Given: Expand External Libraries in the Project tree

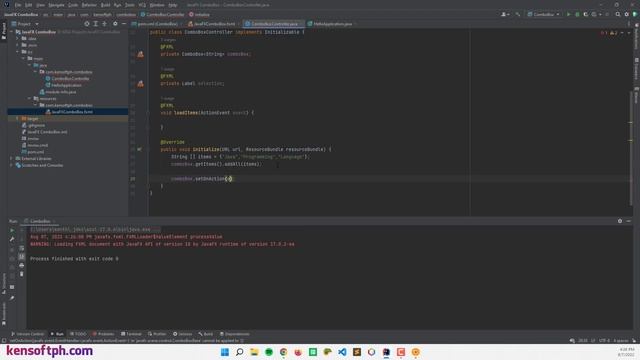Looking at the screenshot, I should 11,158.
